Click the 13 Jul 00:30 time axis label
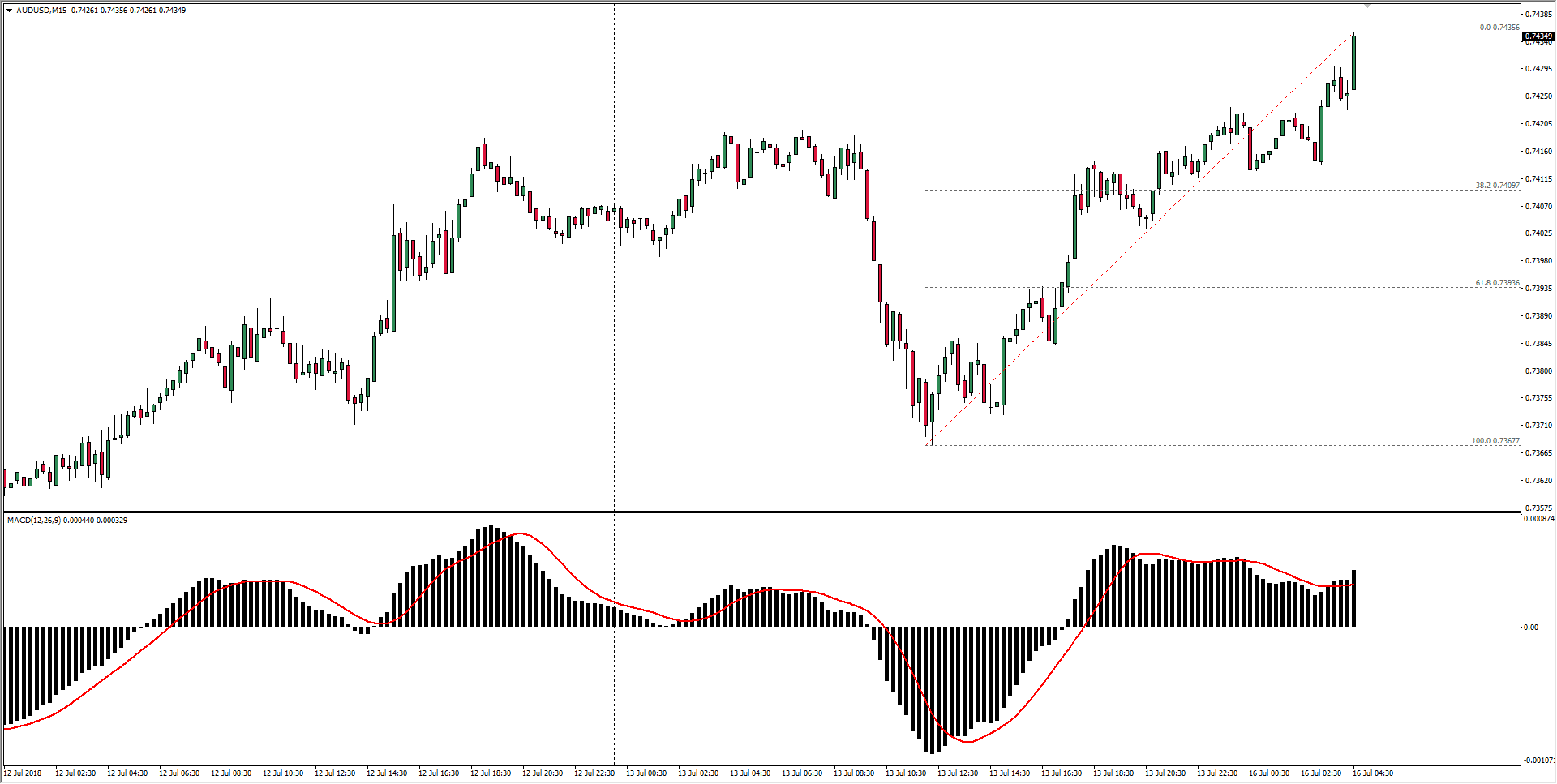This screenshot has width=1557, height=784. (646, 773)
